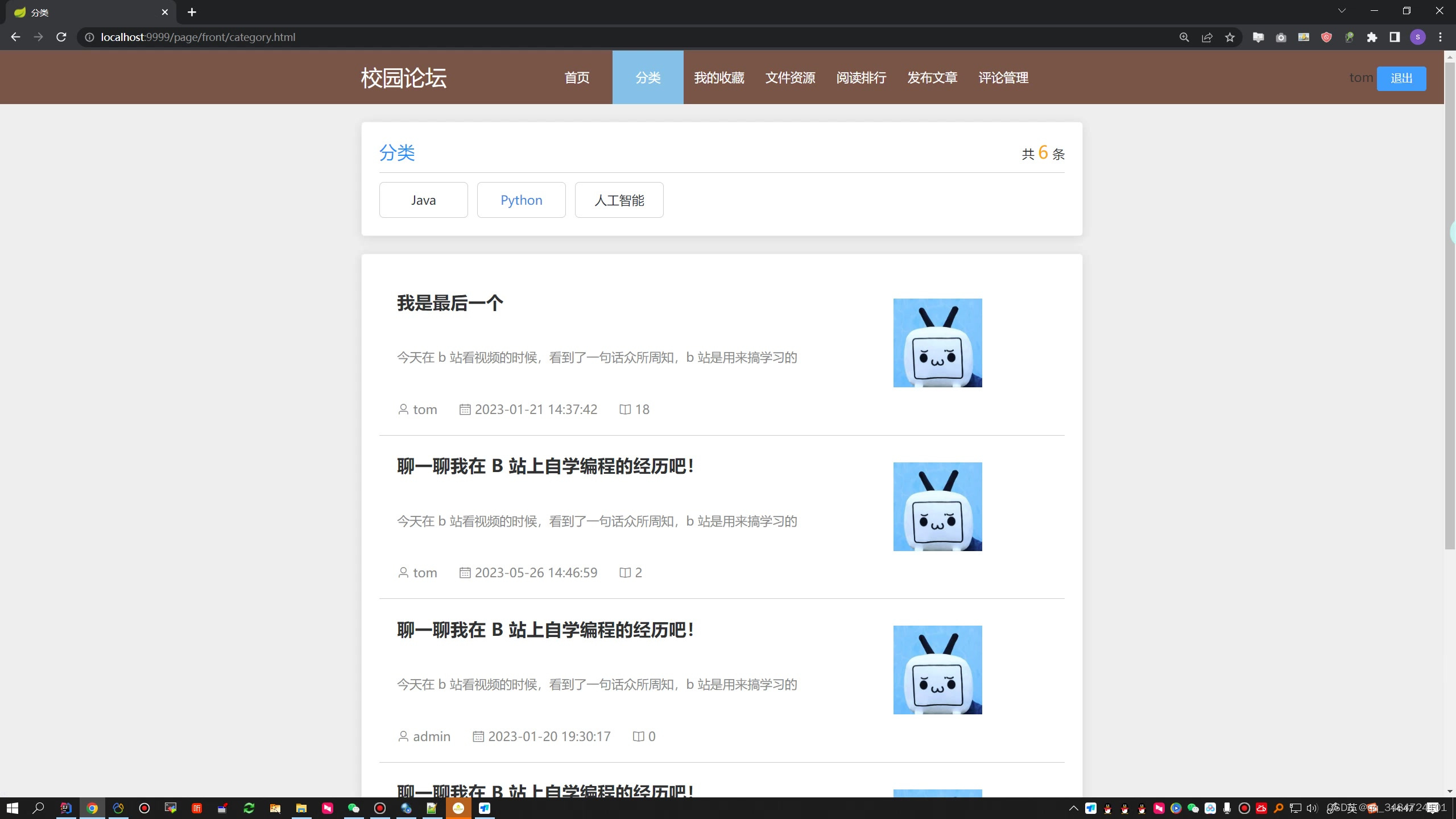Open the tab search chevron
Image resolution: width=1456 pixels, height=819 pixels.
(x=1342, y=11)
